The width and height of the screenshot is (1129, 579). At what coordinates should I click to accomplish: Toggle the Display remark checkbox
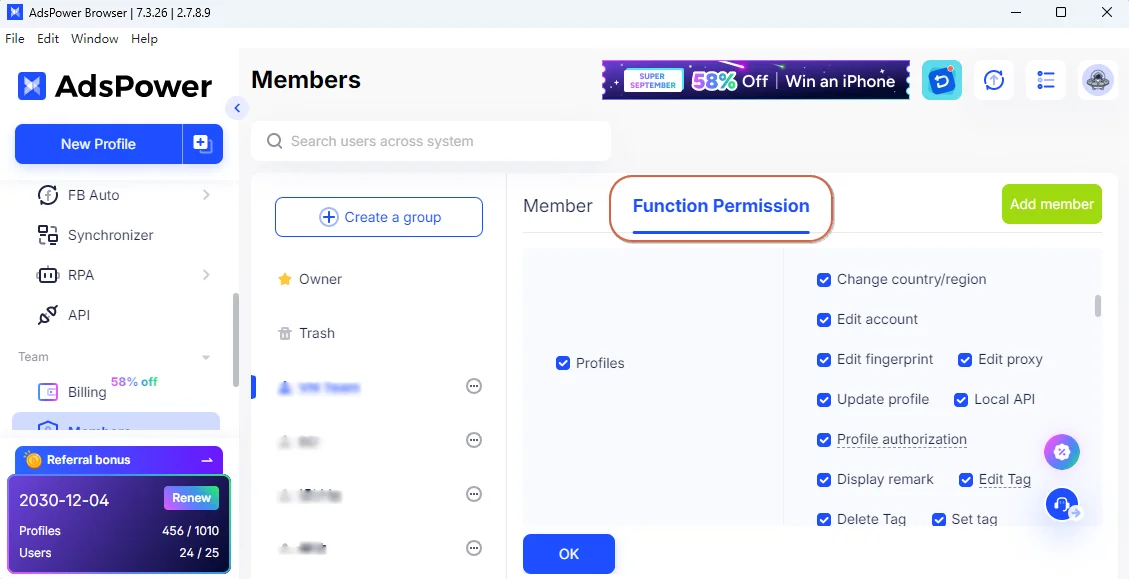pyautogui.click(x=824, y=480)
